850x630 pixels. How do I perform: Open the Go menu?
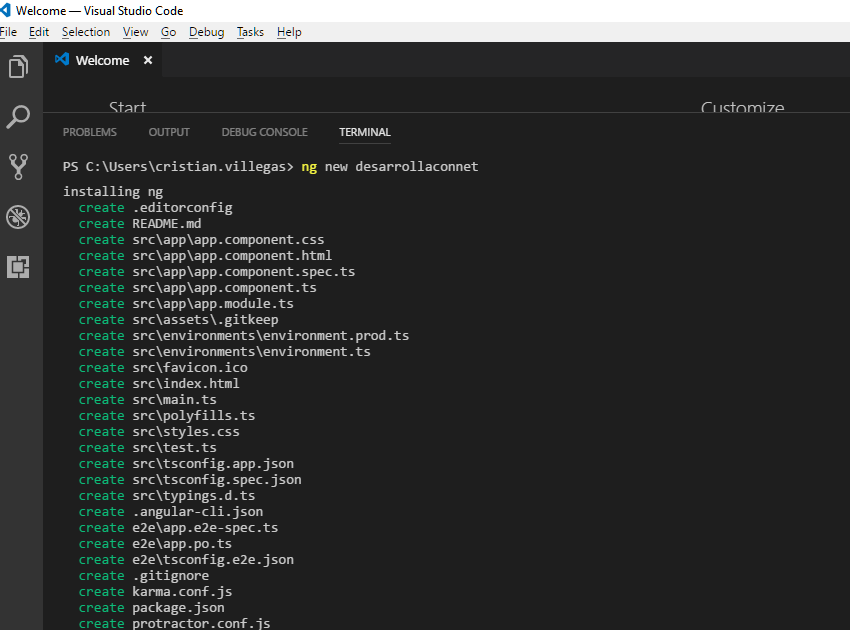click(168, 31)
